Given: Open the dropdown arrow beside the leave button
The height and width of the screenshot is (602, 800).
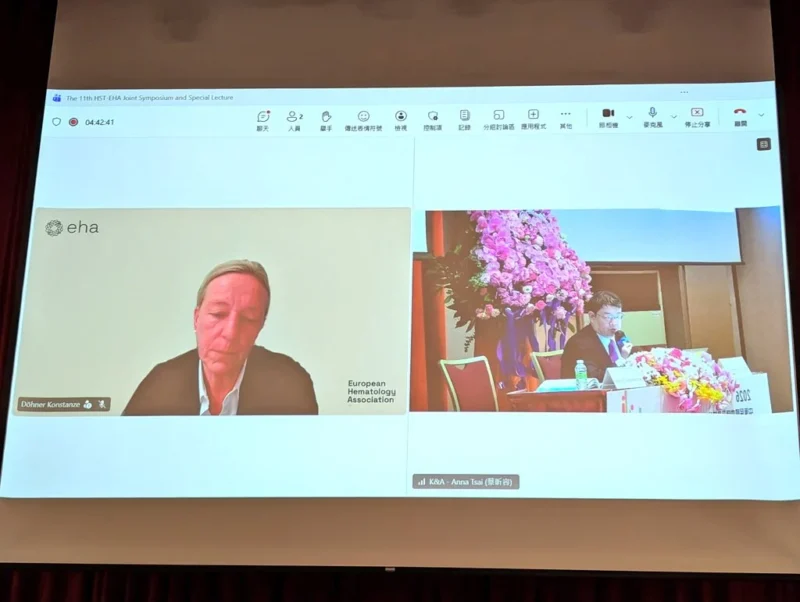Looking at the screenshot, I should pos(762,115).
